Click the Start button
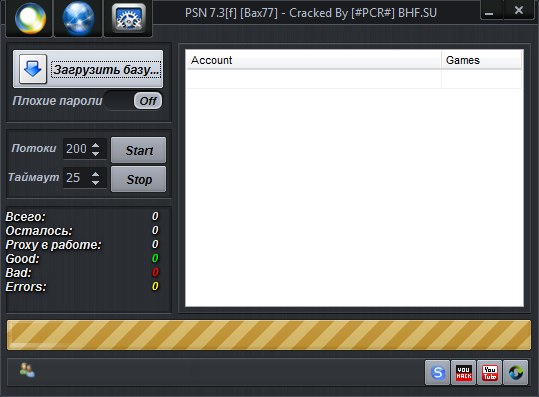 click(139, 150)
